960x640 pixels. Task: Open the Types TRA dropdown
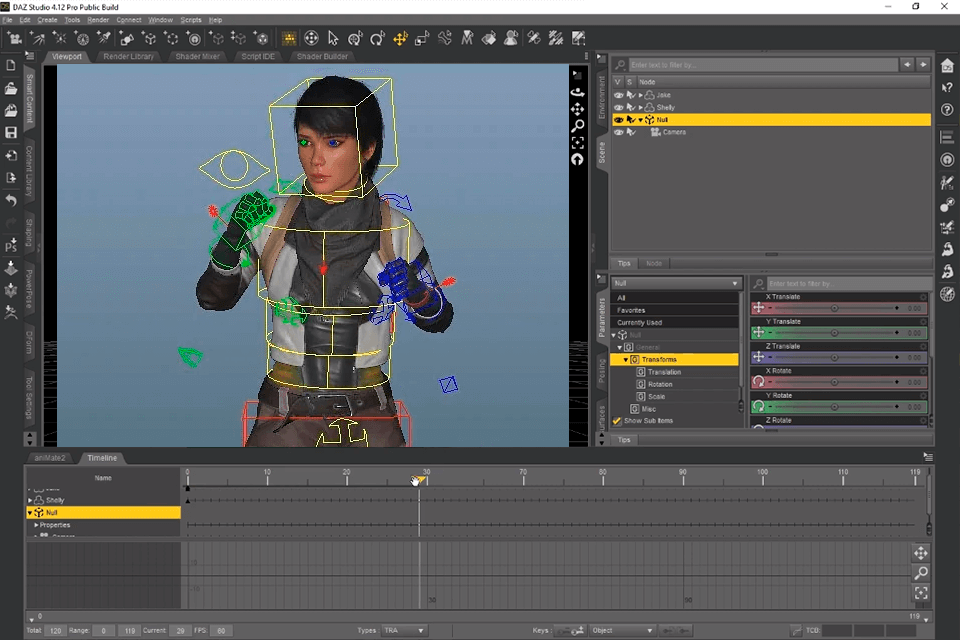pos(403,630)
